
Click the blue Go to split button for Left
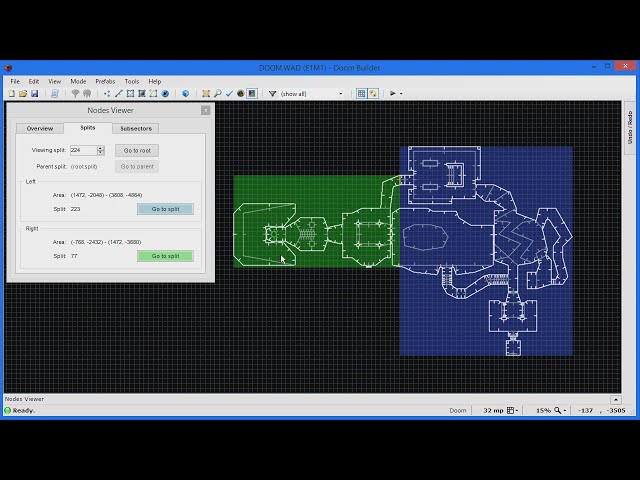click(165, 209)
